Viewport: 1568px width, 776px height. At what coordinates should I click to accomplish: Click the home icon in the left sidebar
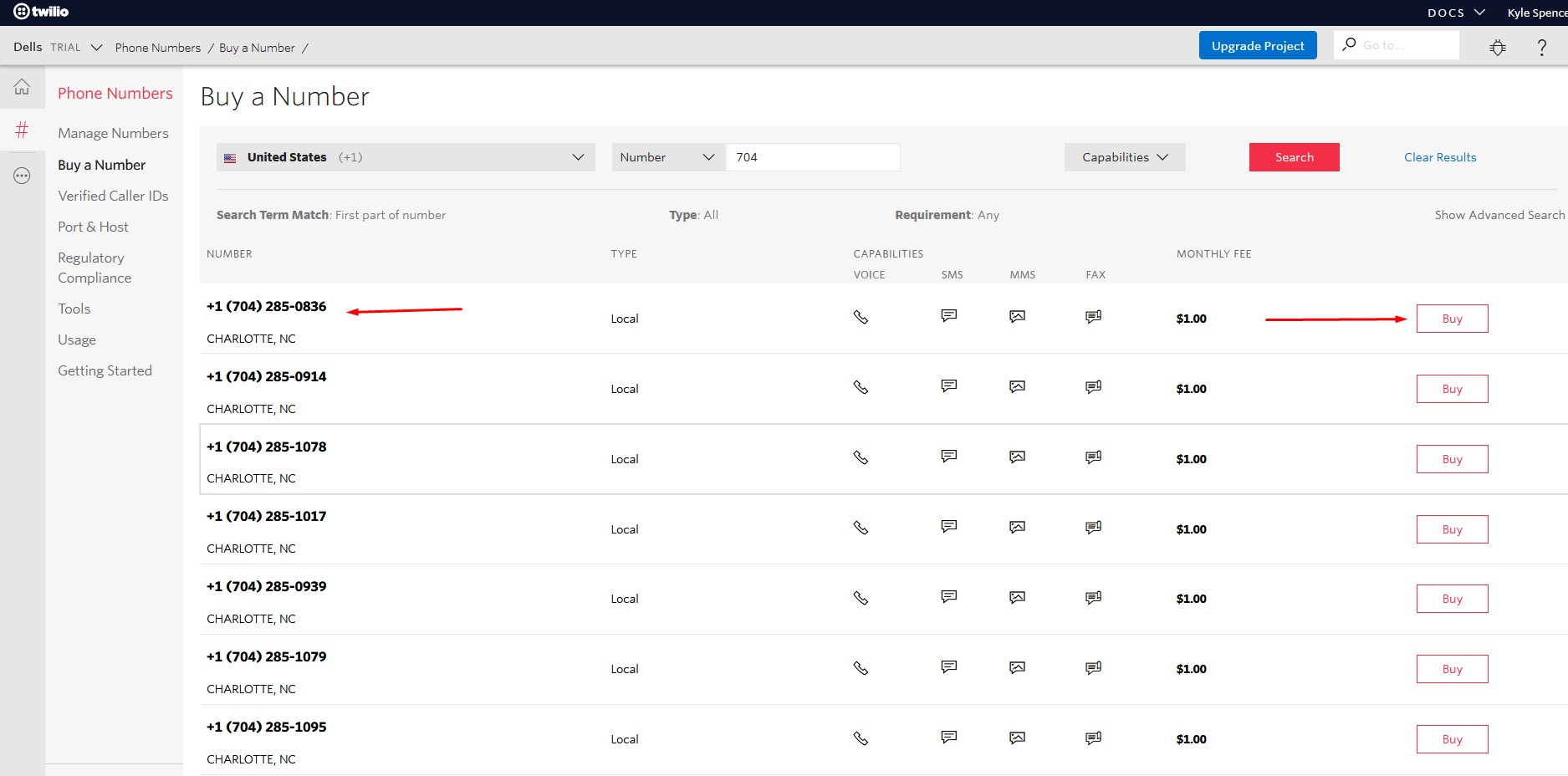[22, 87]
